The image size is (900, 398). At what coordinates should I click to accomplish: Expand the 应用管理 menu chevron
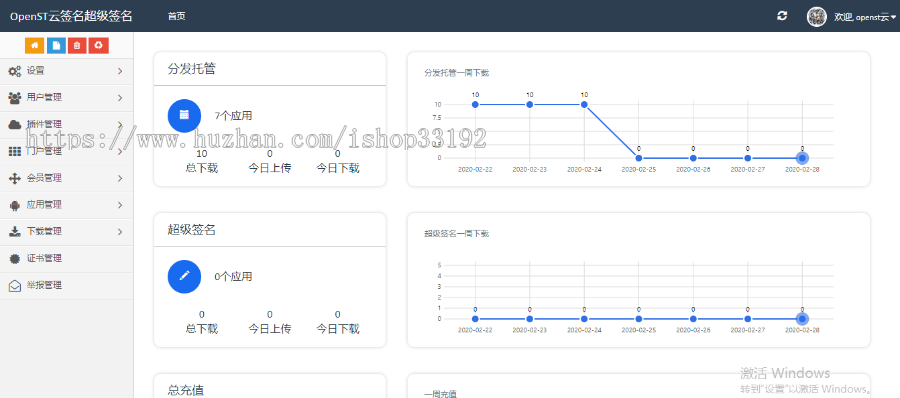(120, 205)
